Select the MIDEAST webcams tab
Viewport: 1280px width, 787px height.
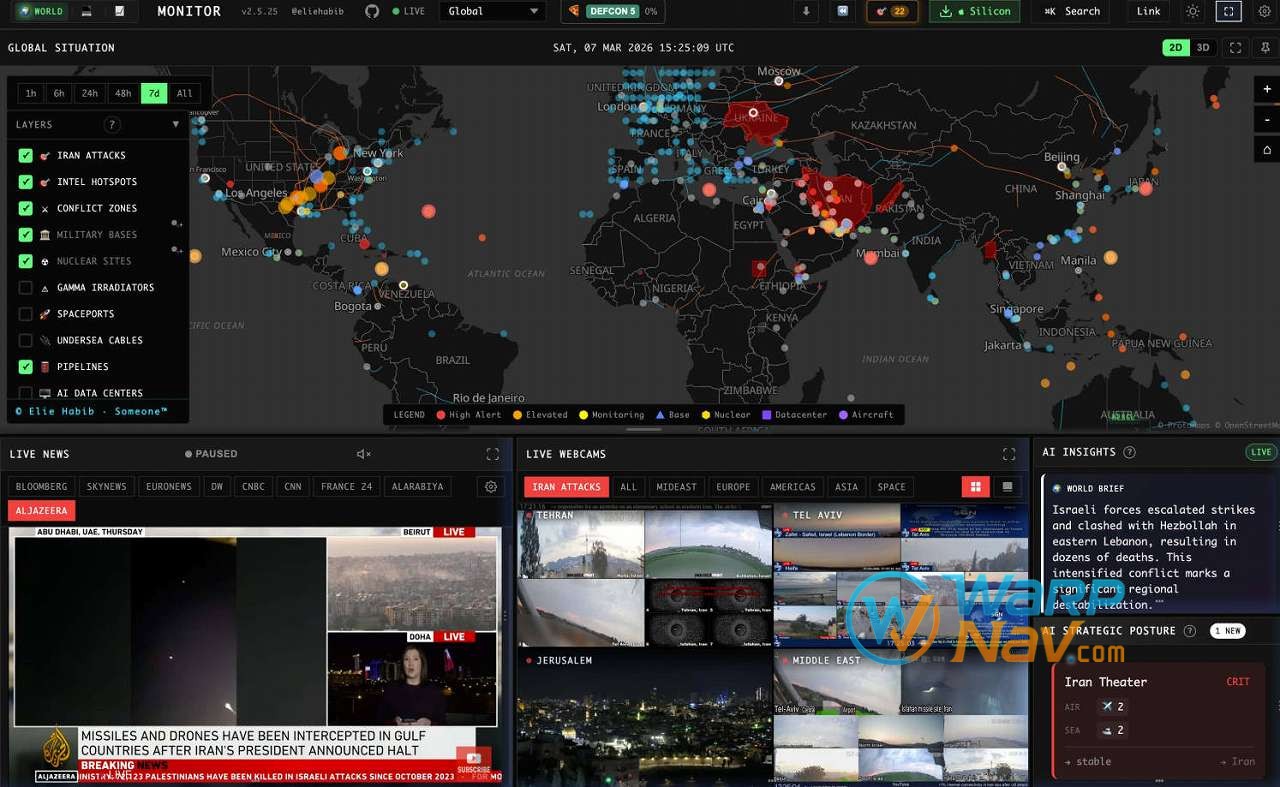tap(676, 486)
